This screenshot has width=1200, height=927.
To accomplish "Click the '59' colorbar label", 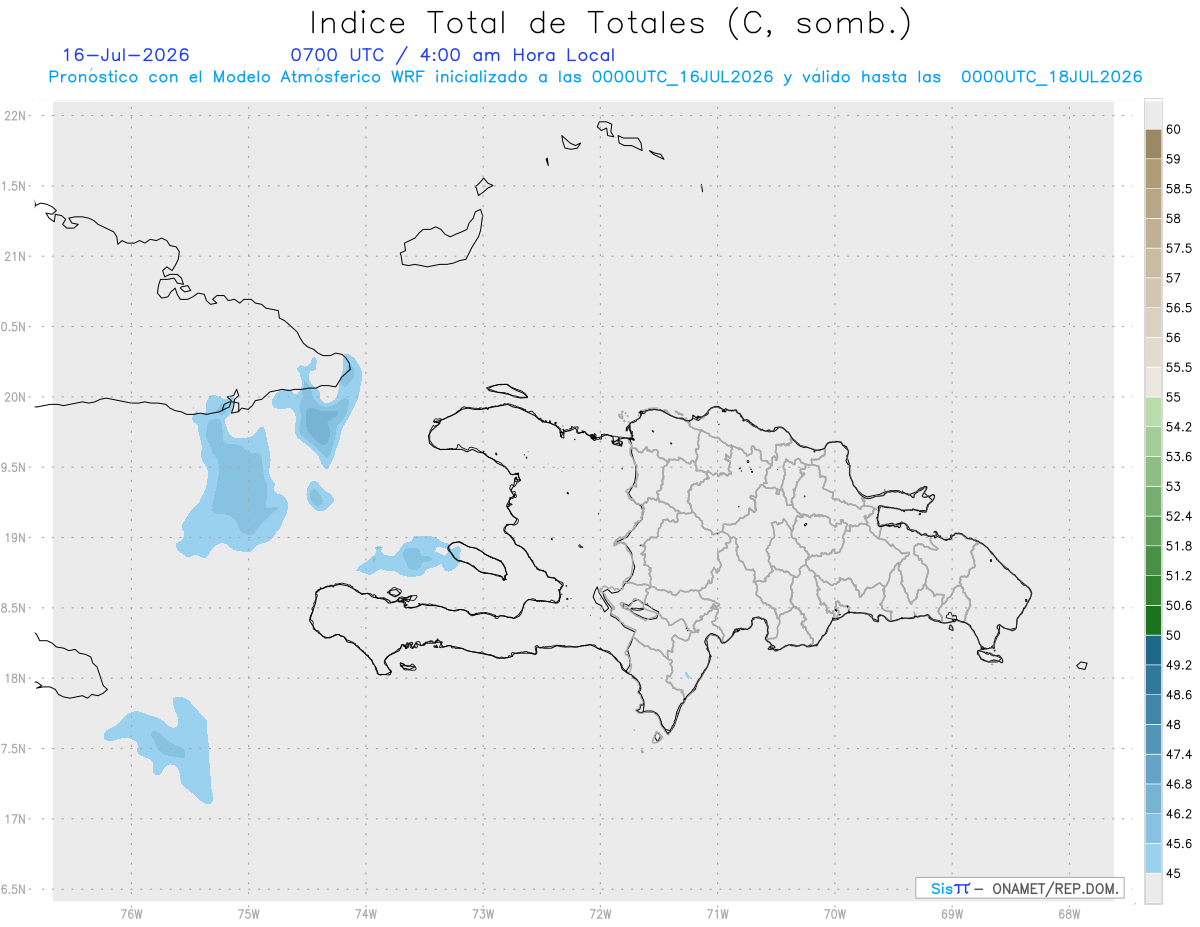I will (x=1173, y=159).
